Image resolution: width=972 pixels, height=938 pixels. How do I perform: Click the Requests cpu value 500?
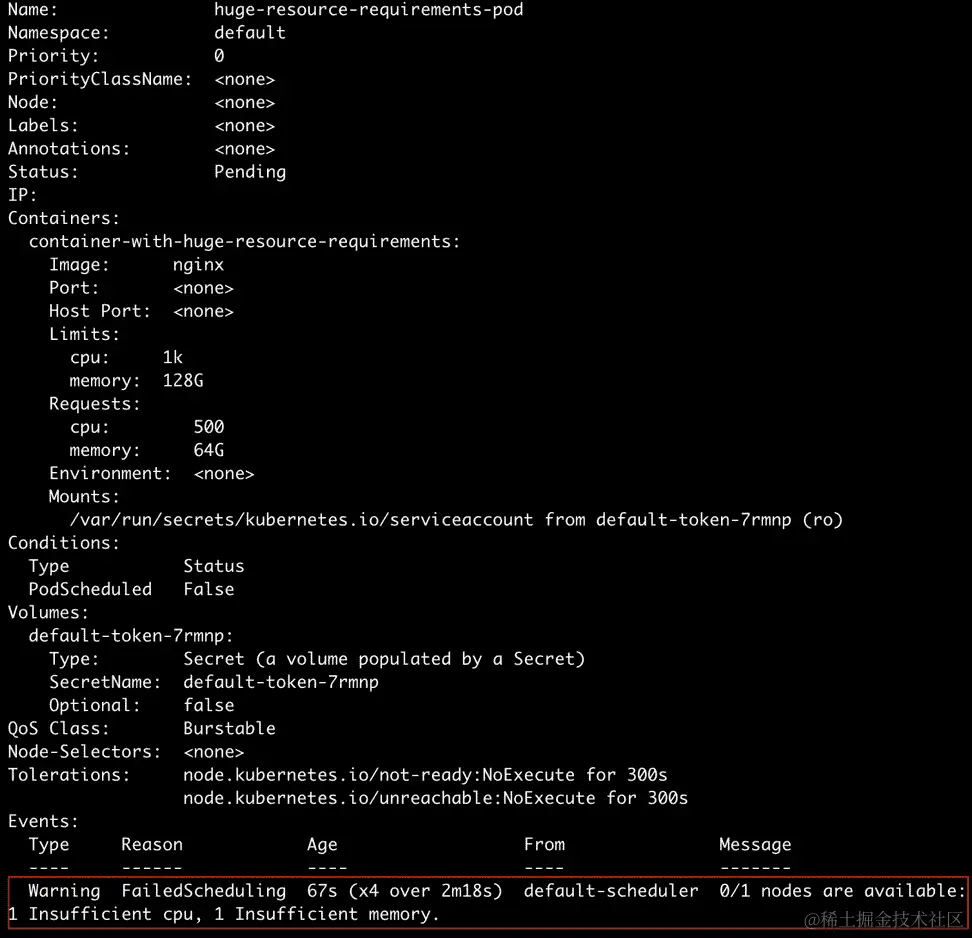click(208, 427)
